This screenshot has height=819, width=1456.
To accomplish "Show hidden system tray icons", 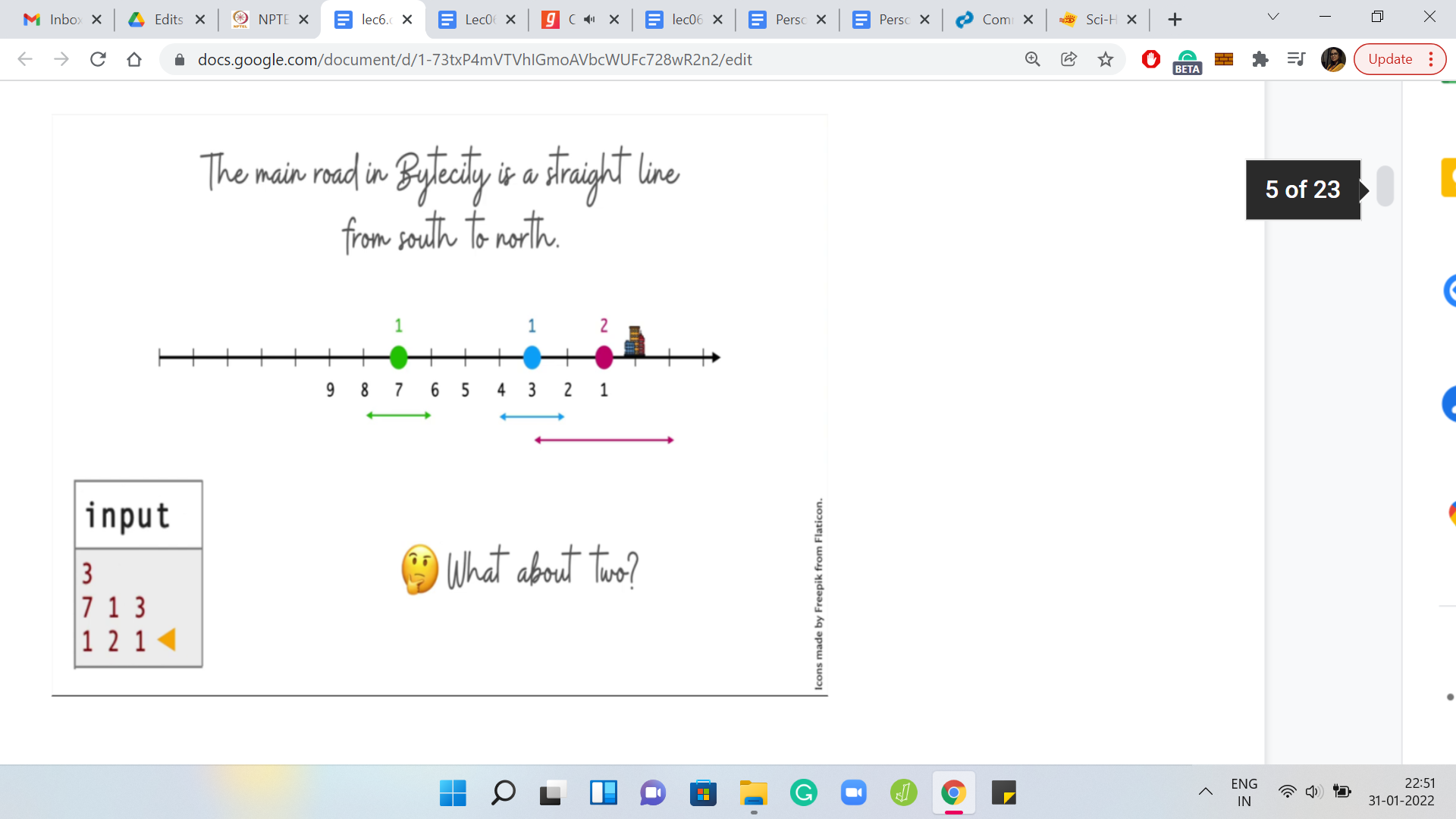I will [x=1205, y=792].
